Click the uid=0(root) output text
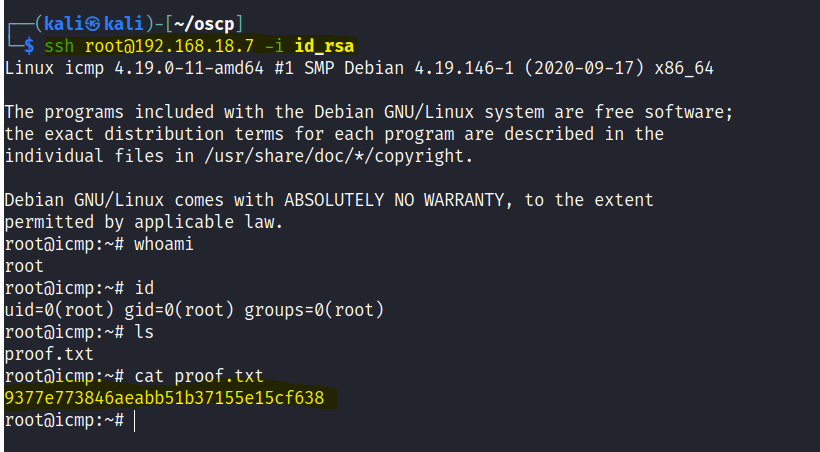This screenshot has width=820, height=452. [60, 311]
